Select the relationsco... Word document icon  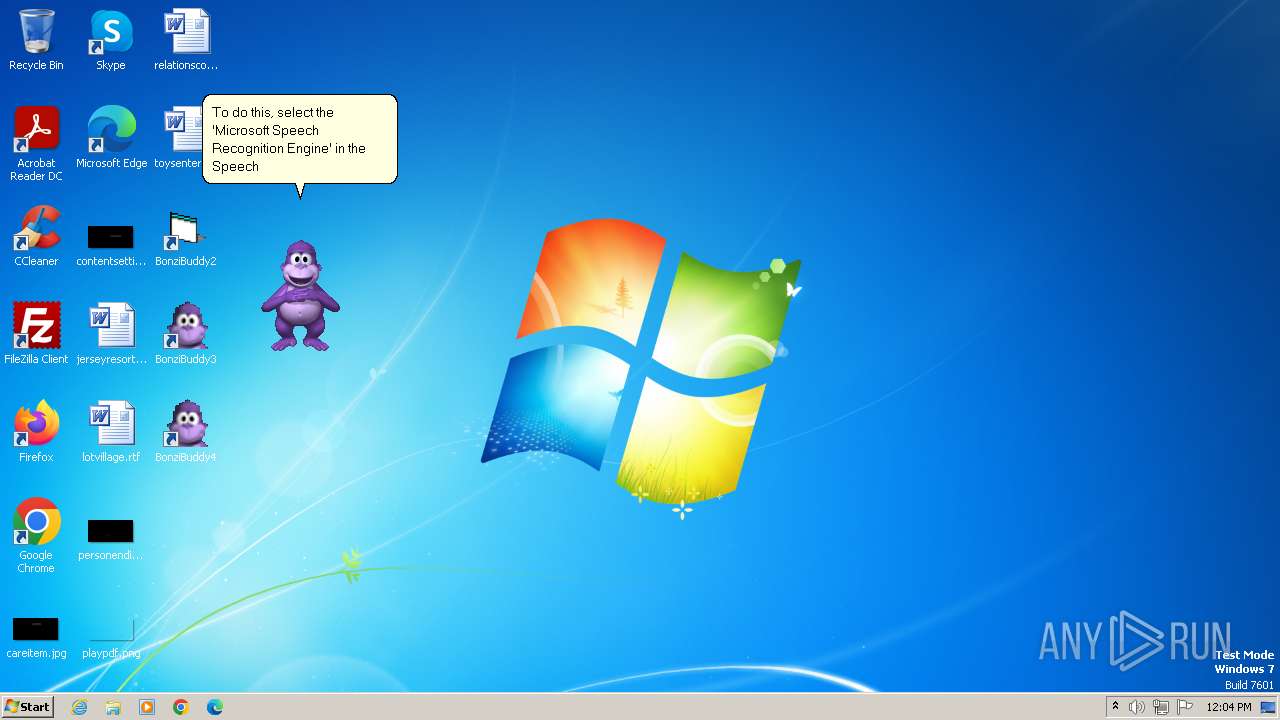tap(186, 40)
